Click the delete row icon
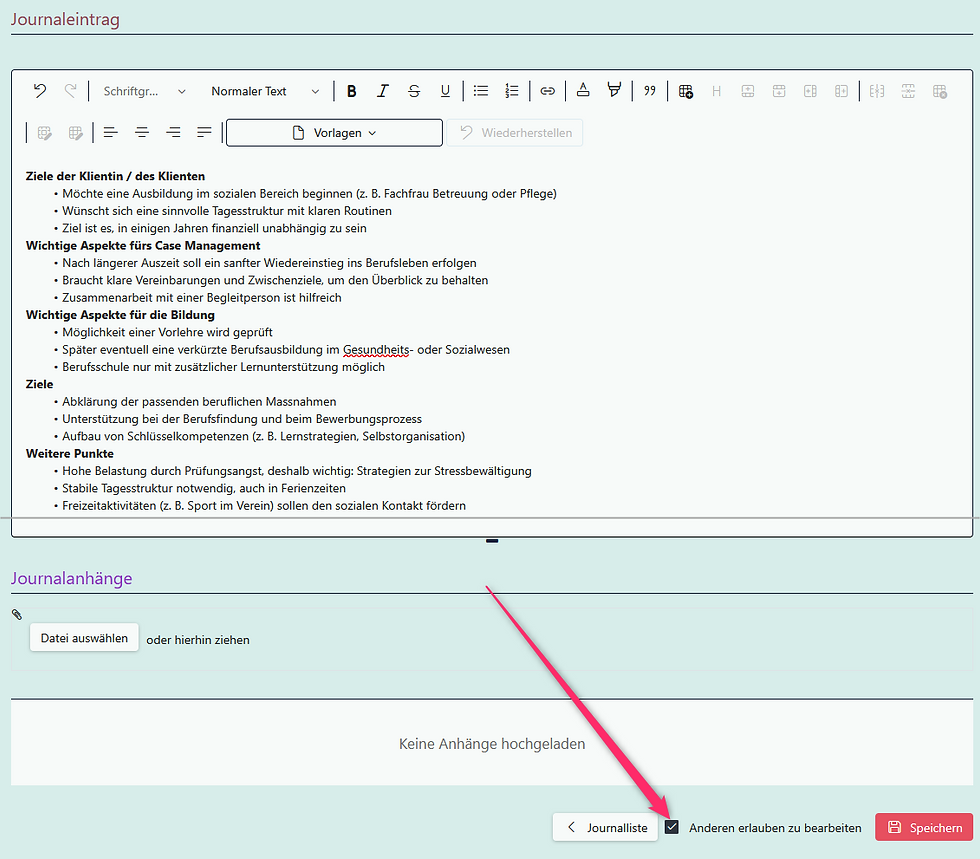Viewport: 980px width, 859px height. point(908,91)
